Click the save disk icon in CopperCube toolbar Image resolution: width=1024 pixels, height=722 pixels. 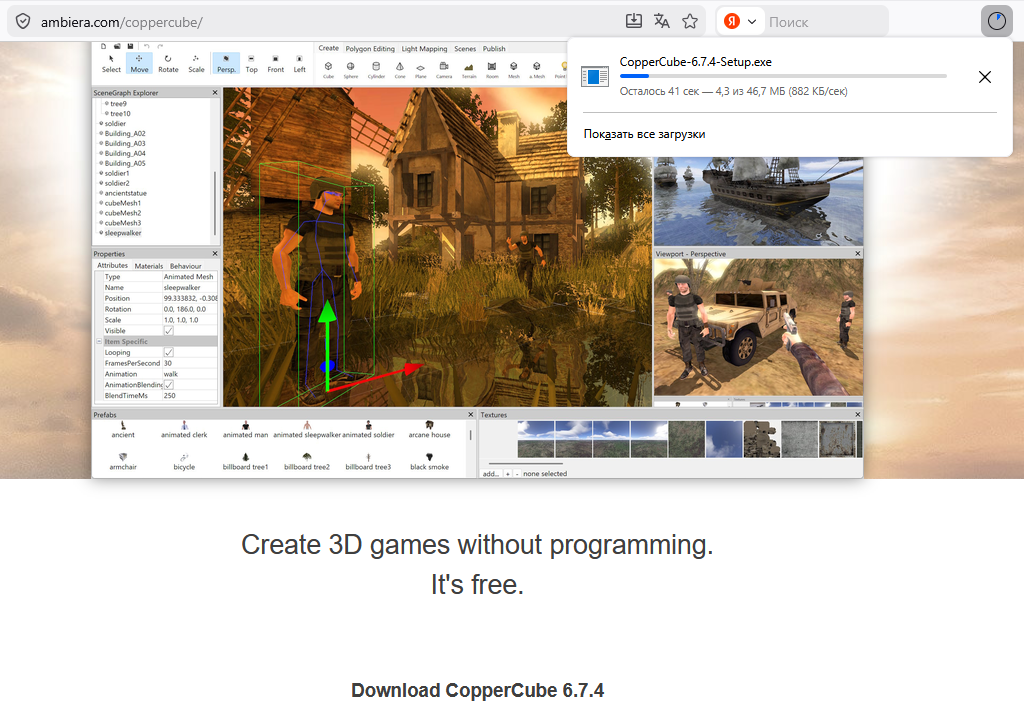coord(130,46)
